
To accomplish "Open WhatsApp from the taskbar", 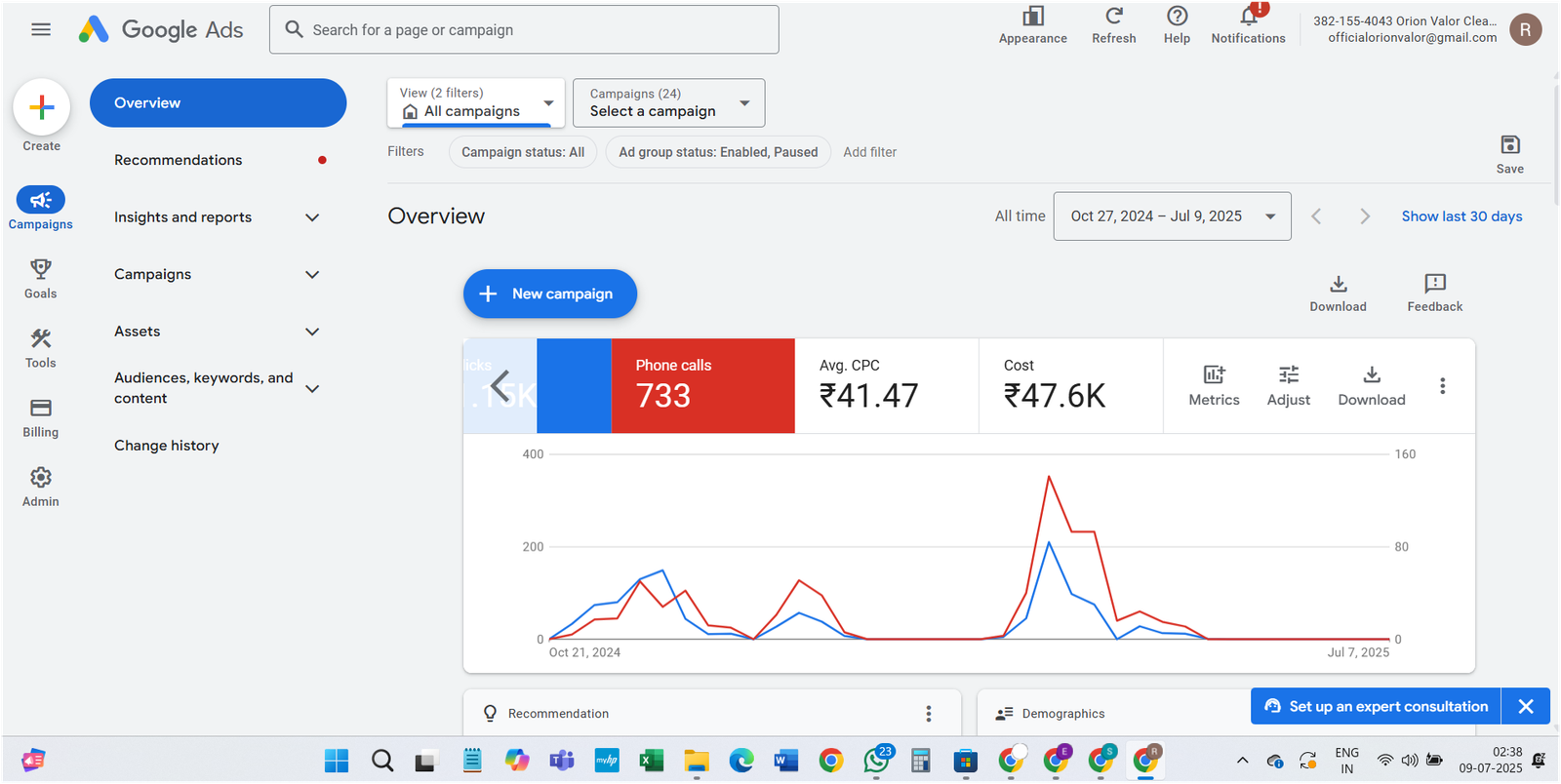I will (876, 761).
